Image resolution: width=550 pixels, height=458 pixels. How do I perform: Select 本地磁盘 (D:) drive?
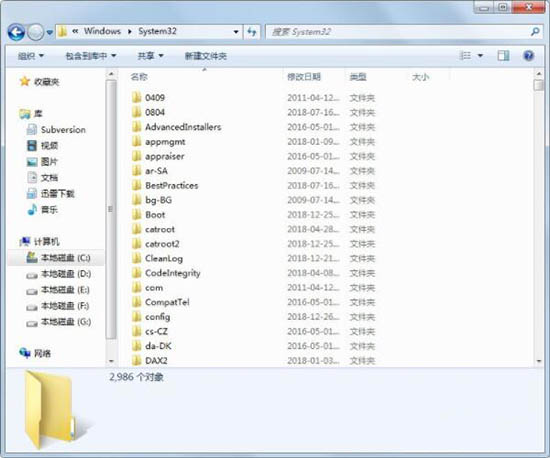click(58, 274)
